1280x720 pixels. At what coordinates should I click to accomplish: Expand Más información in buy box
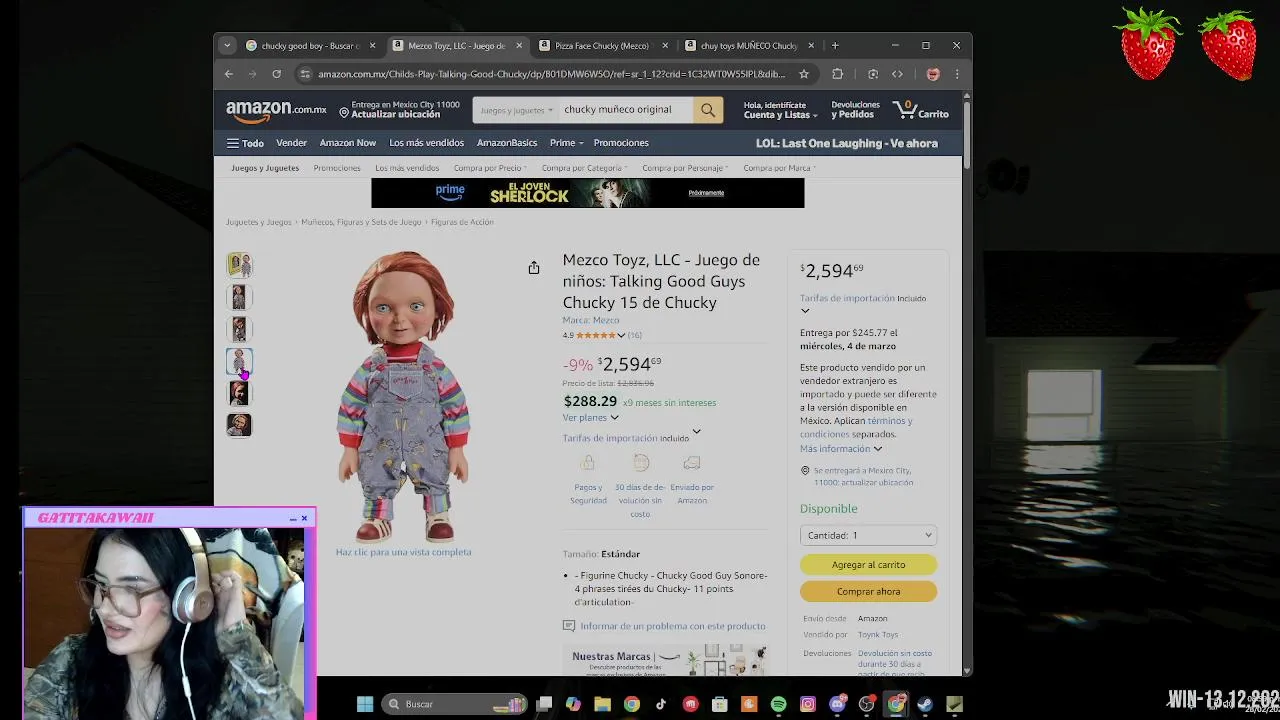point(841,449)
